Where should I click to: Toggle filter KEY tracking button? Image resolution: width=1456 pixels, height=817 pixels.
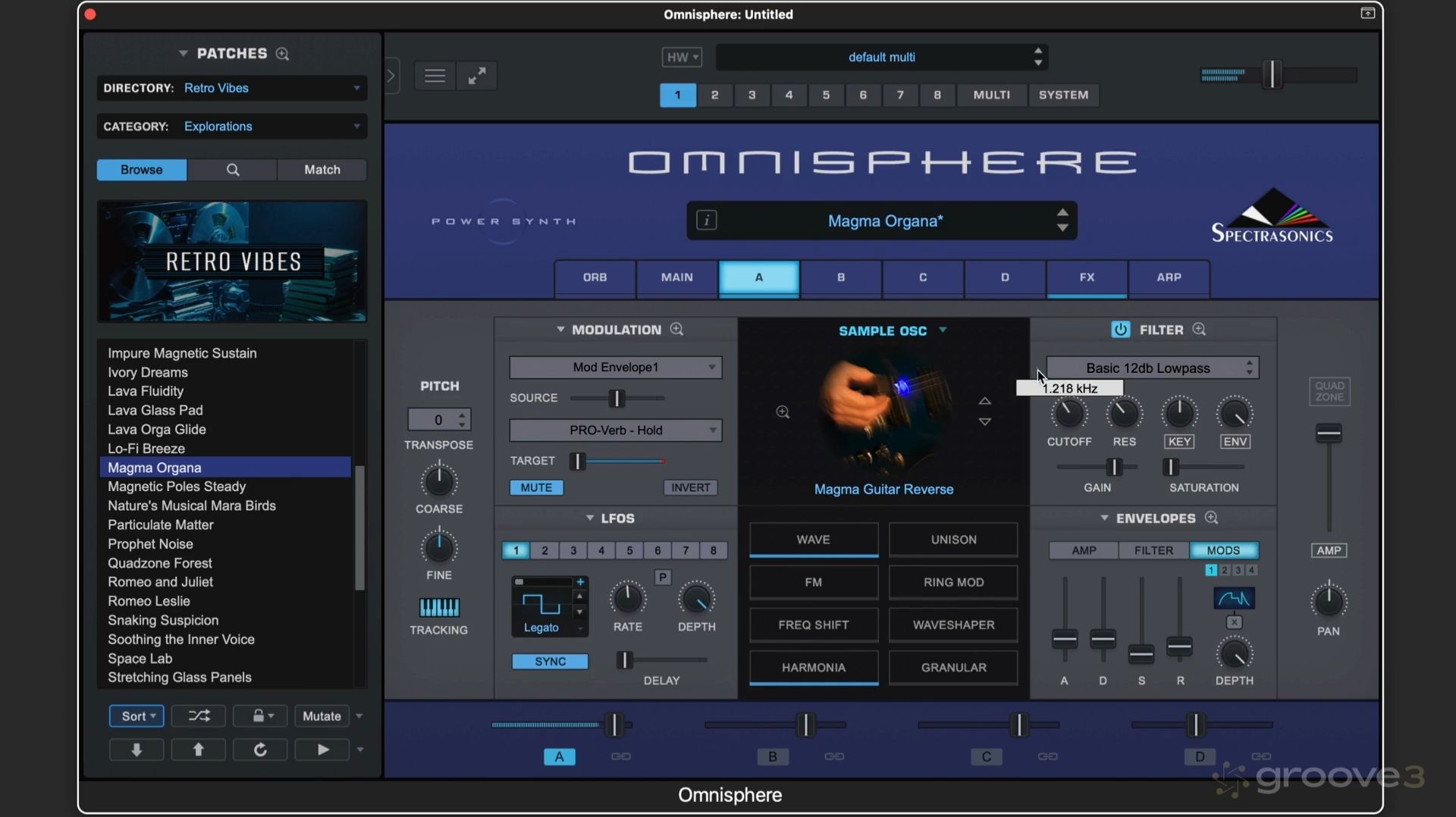tap(1179, 442)
